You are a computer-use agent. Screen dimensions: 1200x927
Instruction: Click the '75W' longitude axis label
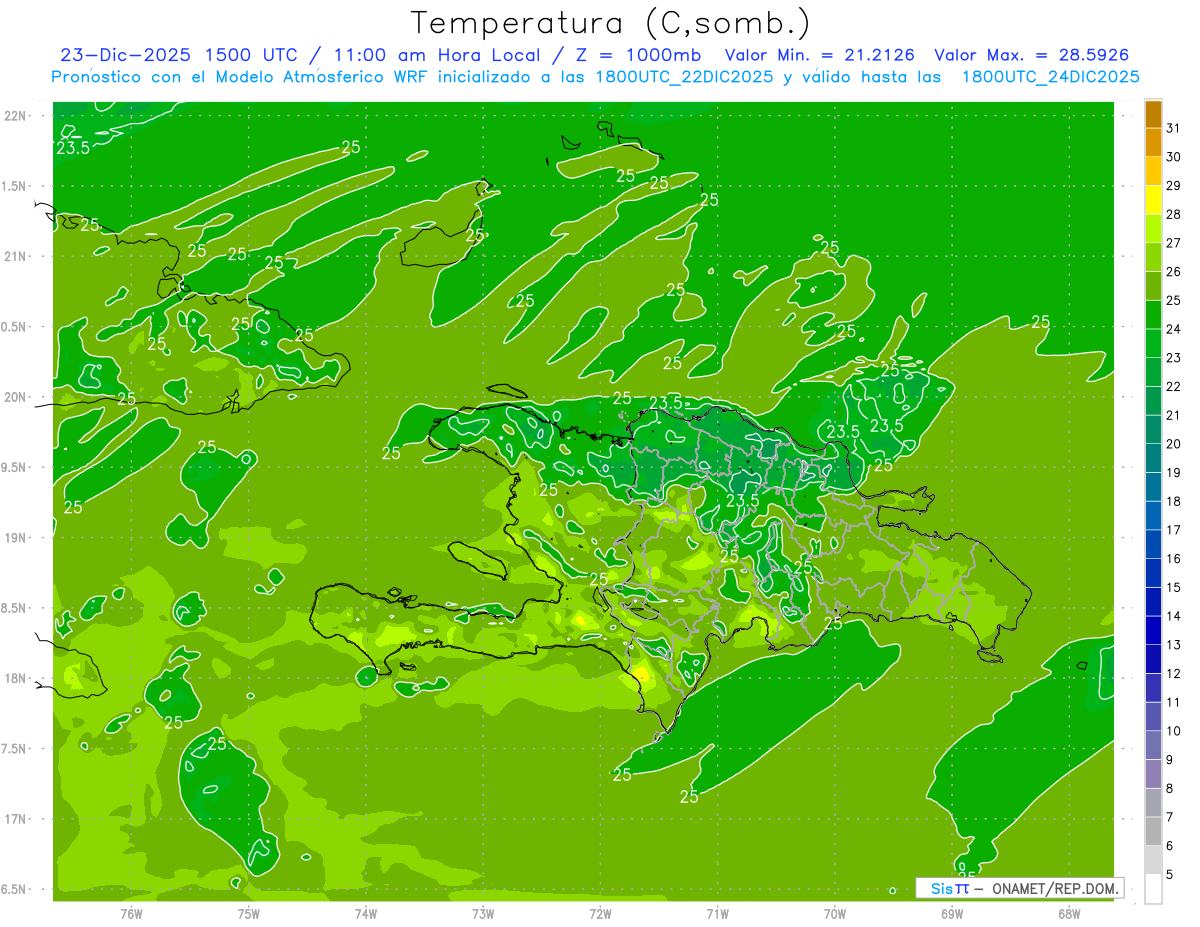click(x=249, y=913)
